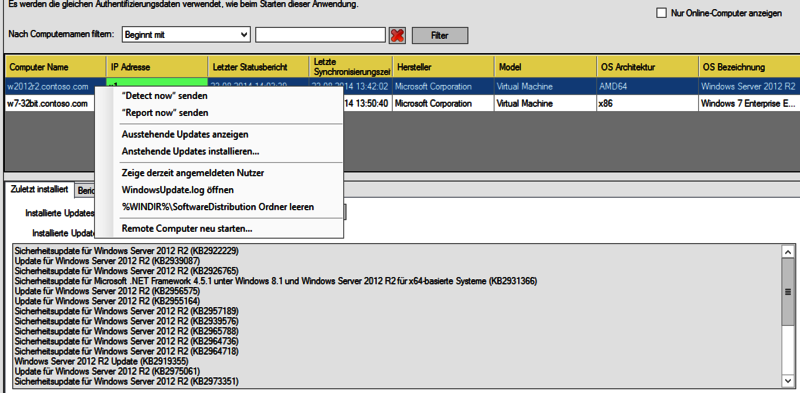The image size is (800, 393).
Task: Choose 'WindowsUpdate.log öffnen' menu entry
Action: click(x=178, y=190)
